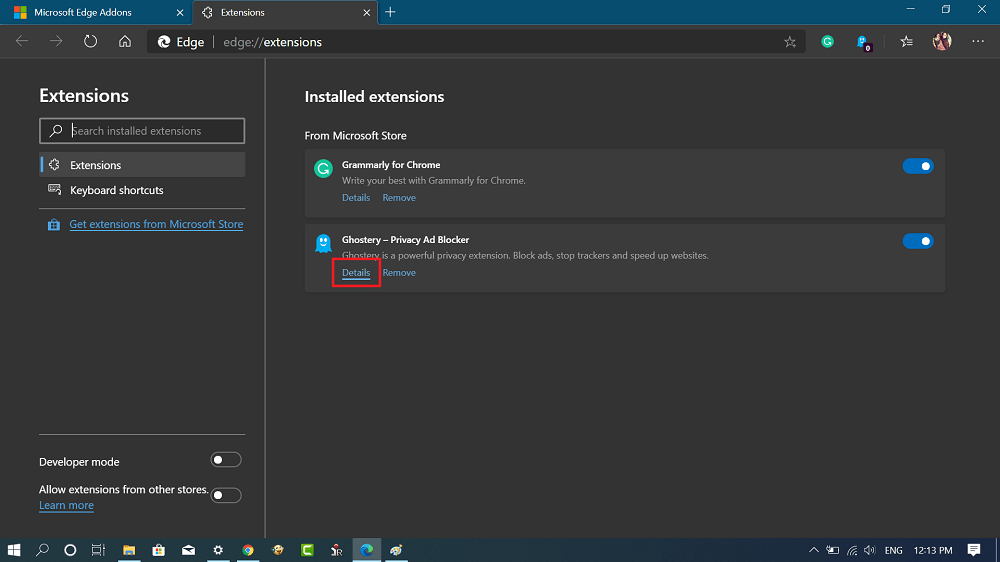1000x562 pixels.
Task: Open Microsoft Store from taskbar
Action: [159, 550]
